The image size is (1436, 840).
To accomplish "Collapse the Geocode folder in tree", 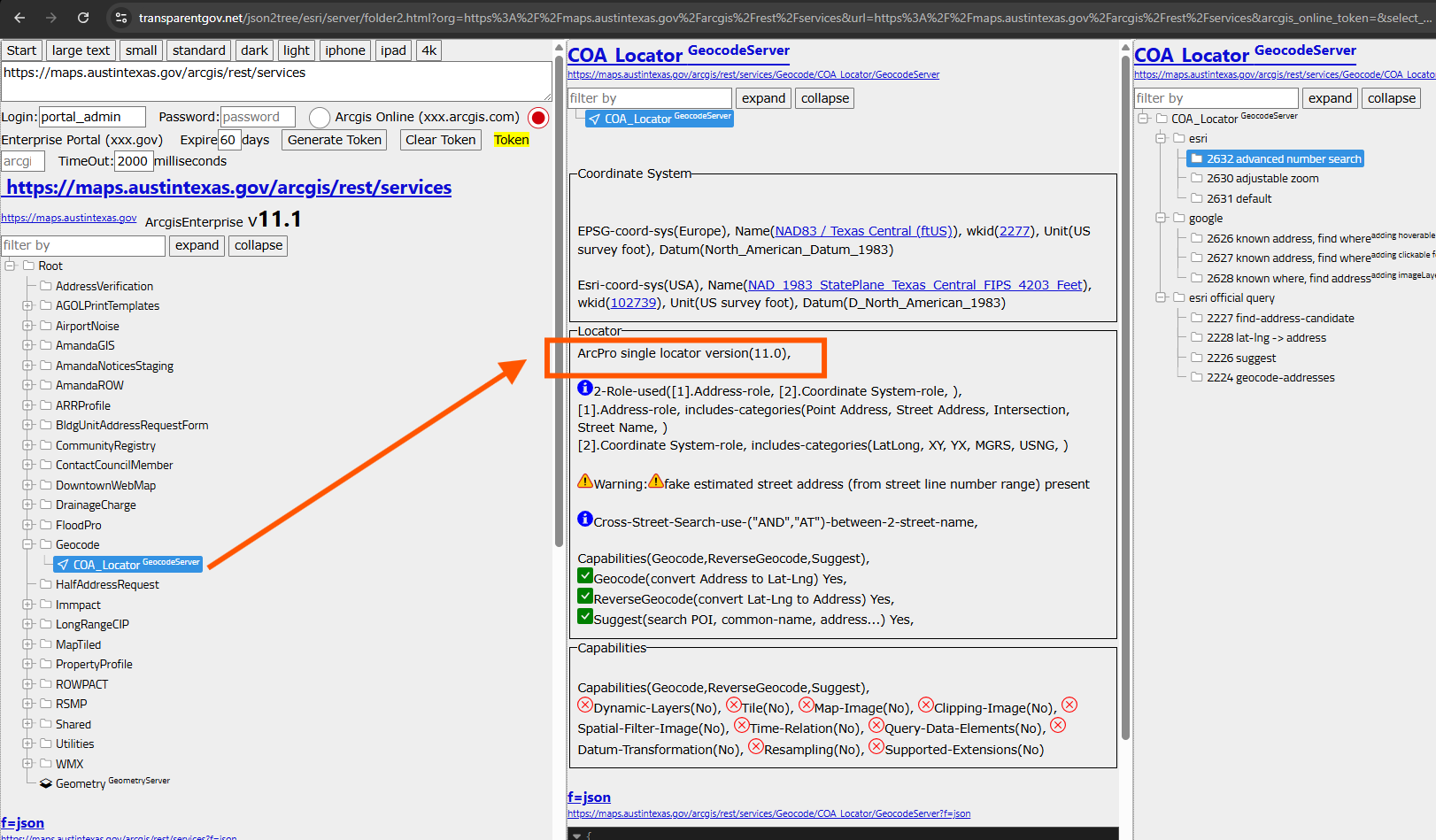I will coord(27,544).
